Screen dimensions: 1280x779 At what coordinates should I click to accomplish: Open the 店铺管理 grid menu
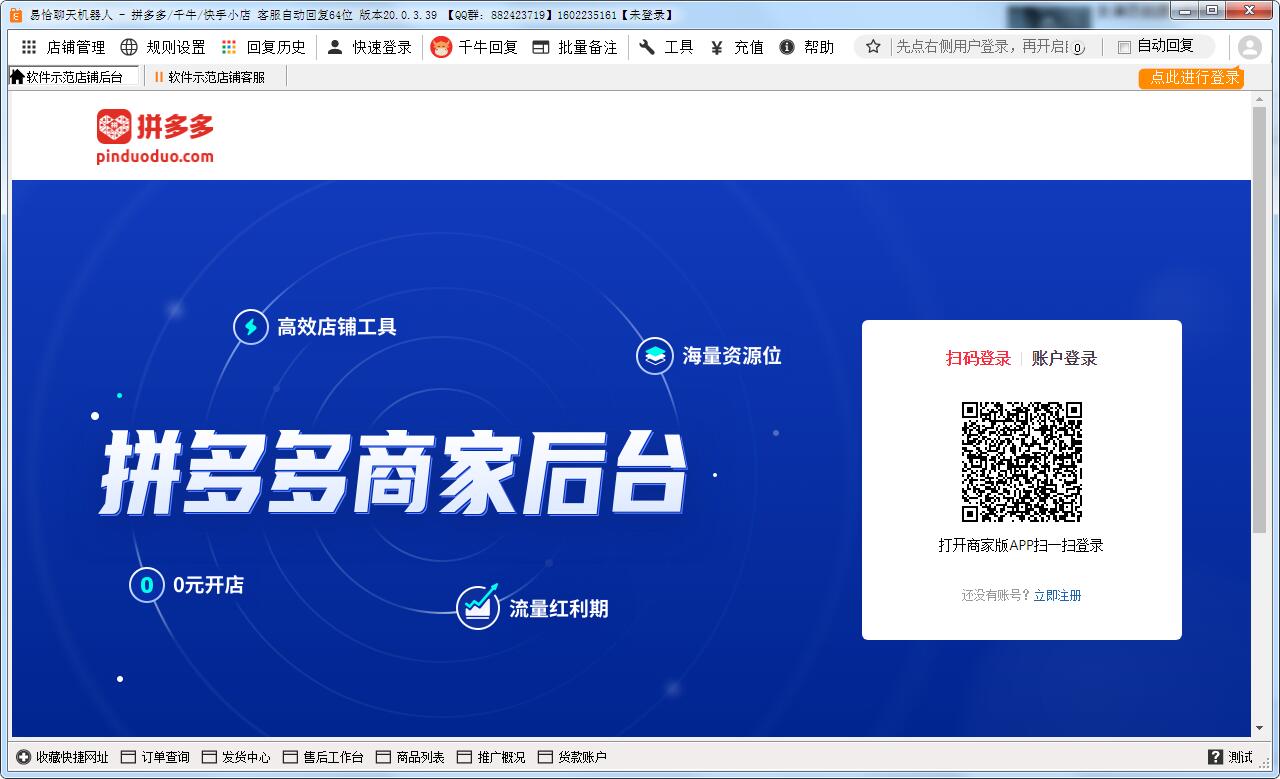(x=63, y=47)
